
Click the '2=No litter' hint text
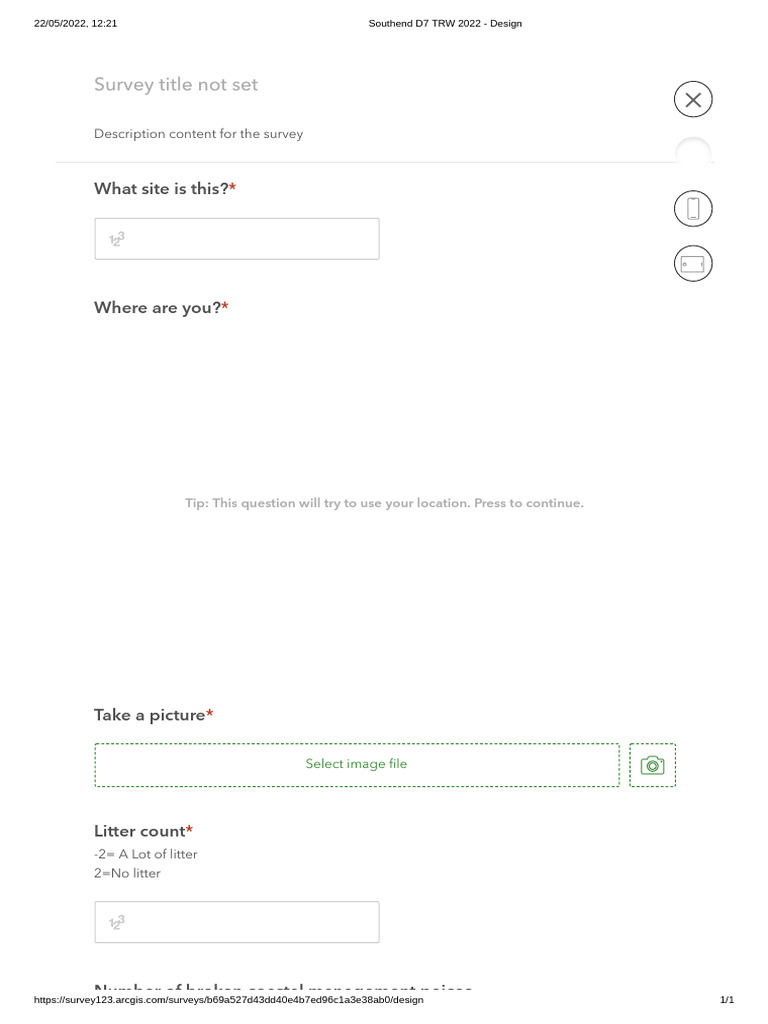pos(127,873)
